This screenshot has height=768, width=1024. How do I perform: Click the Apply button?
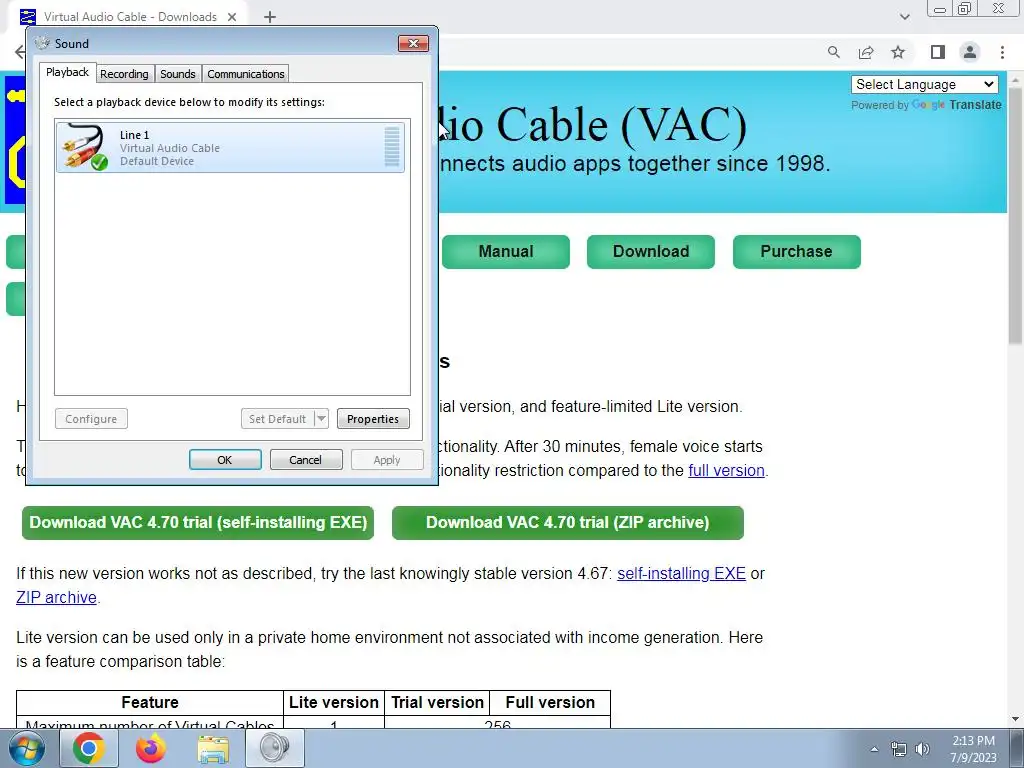pos(387,460)
